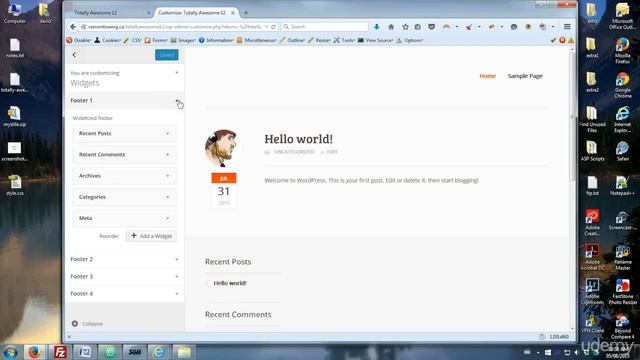The height and width of the screenshot is (360, 640).
Task: Click the Hello world! link under Recent Posts
Action: tap(230, 283)
